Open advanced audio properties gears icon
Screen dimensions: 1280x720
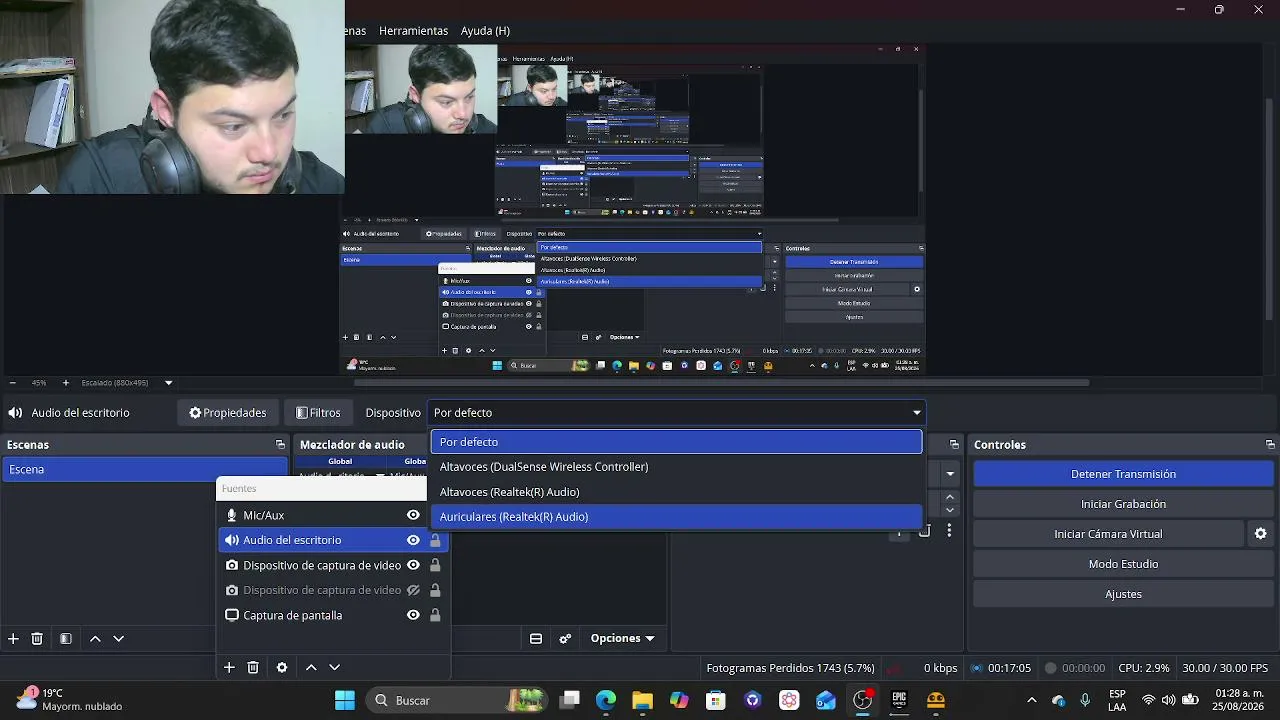point(565,638)
